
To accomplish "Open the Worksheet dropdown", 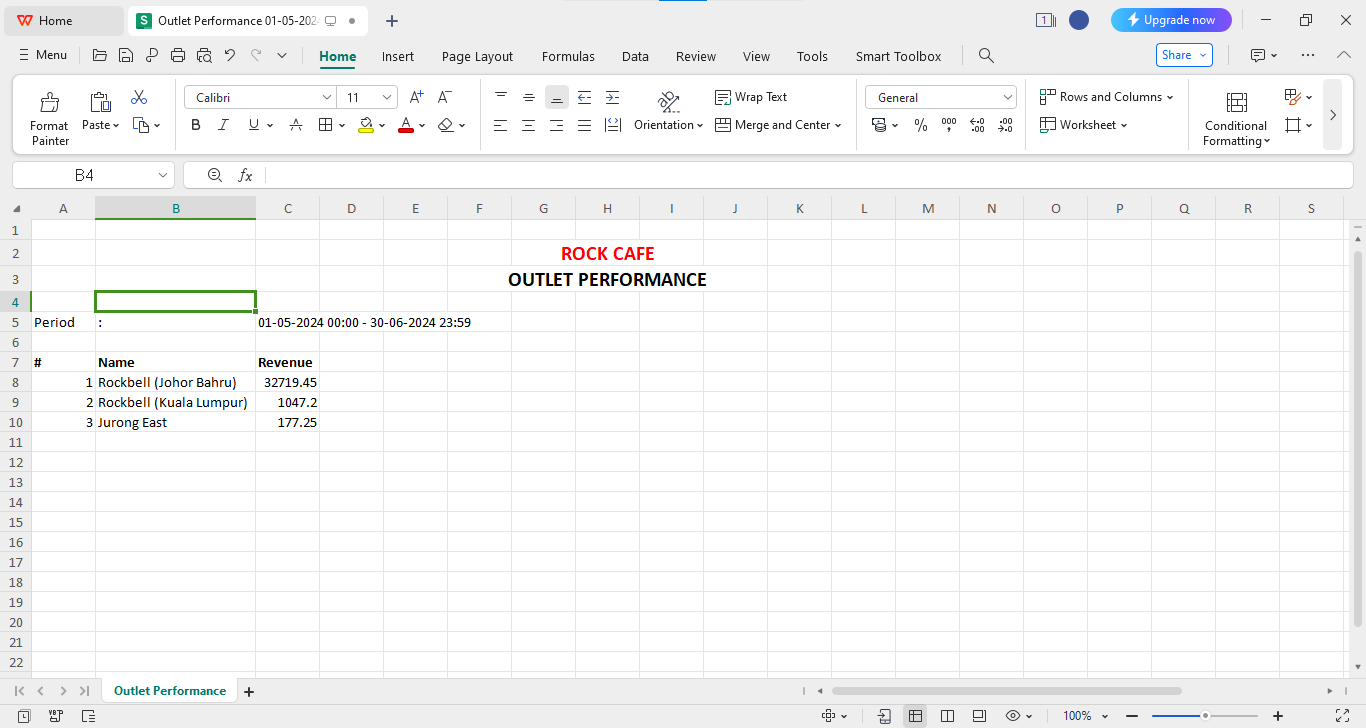I will pos(1084,125).
